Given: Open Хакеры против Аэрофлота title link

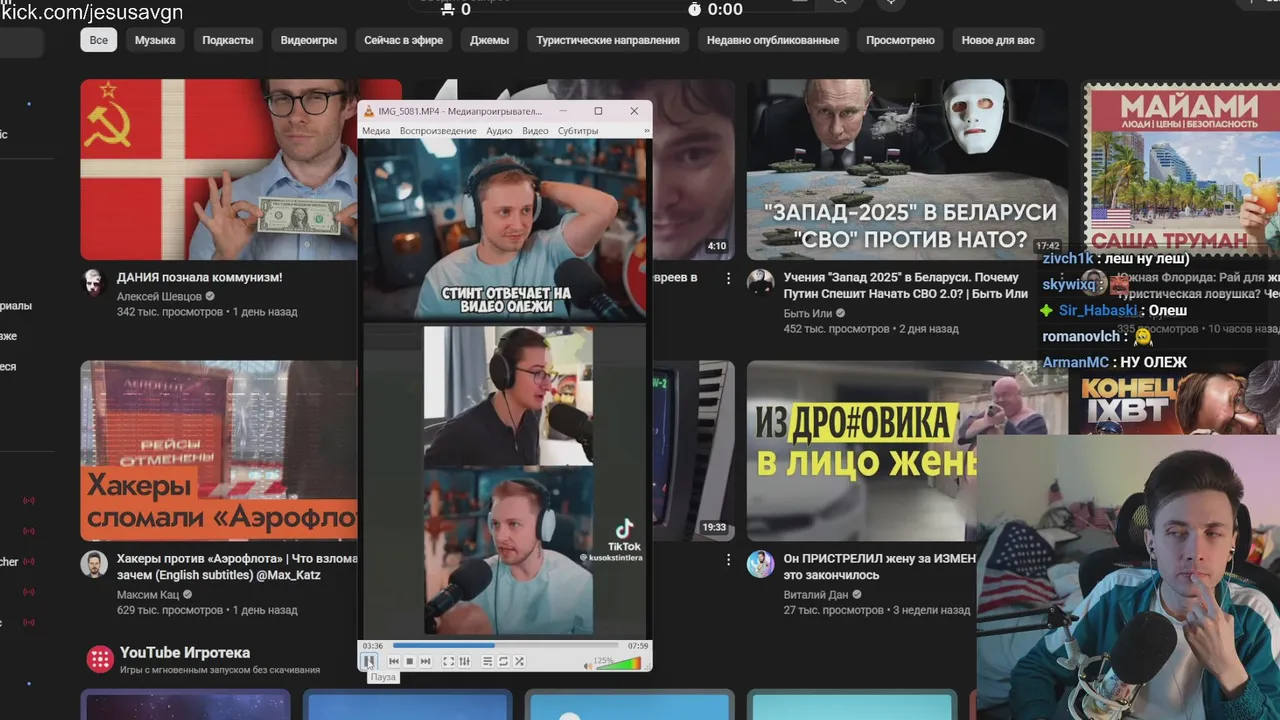Looking at the screenshot, I should [x=237, y=567].
